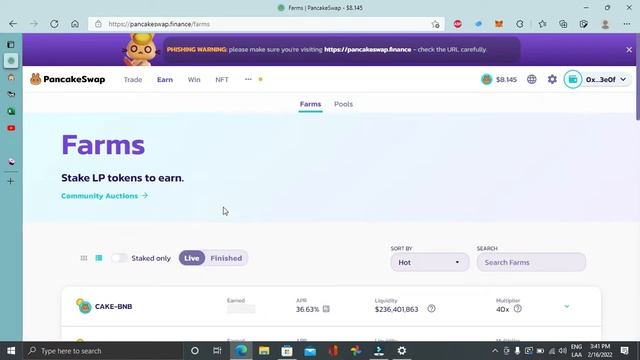
Task: Focus the Search Farms input field
Action: (531, 262)
